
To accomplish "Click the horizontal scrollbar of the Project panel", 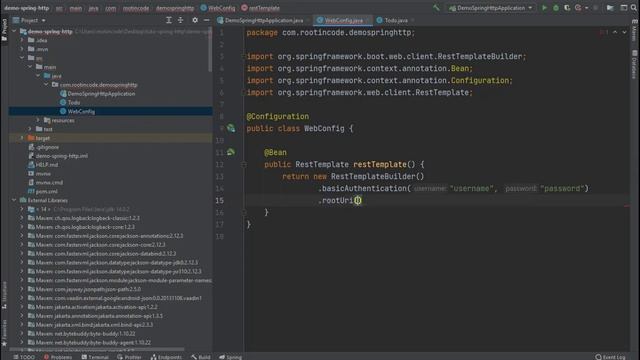I will coord(97,350).
